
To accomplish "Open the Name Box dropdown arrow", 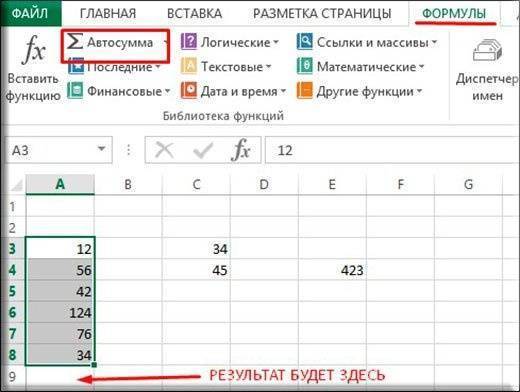I will [101, 149].
